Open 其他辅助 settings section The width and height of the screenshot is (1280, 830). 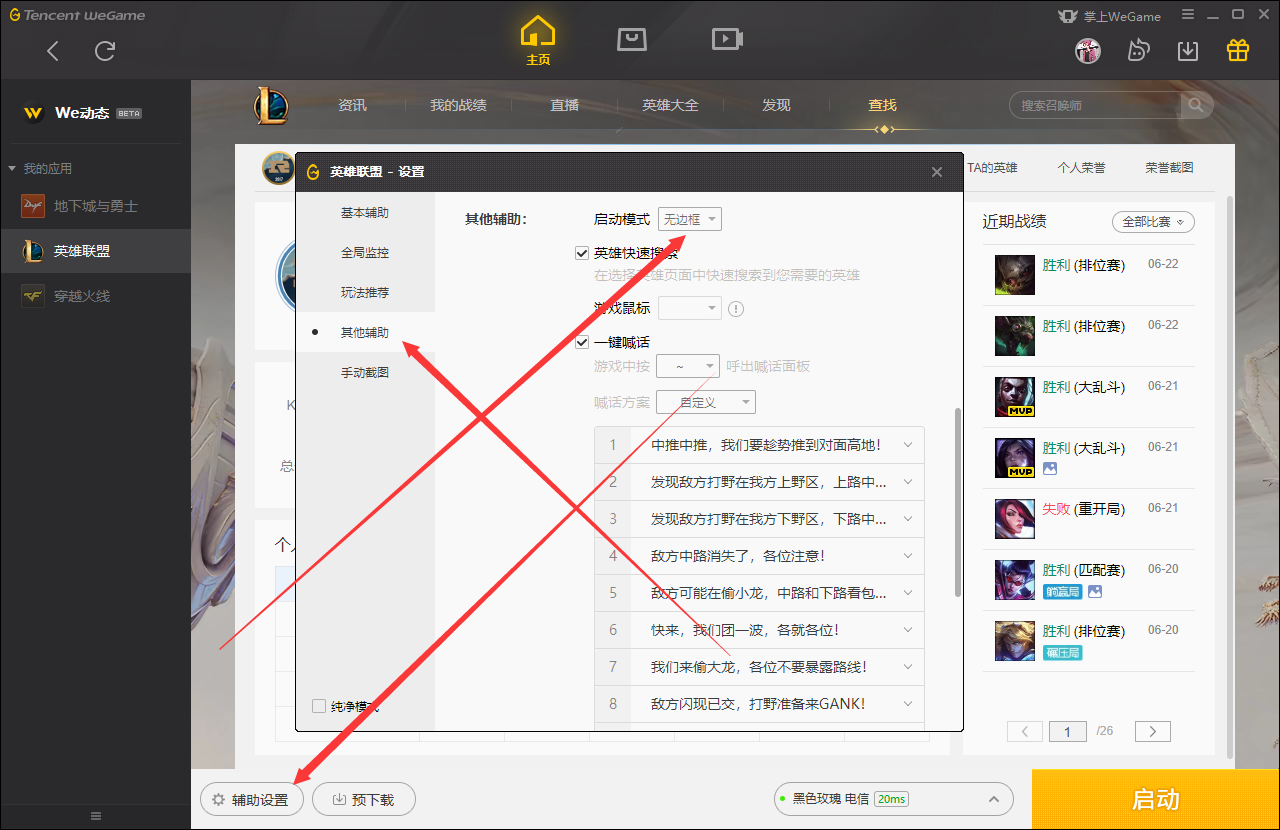(x=365, y=332)
